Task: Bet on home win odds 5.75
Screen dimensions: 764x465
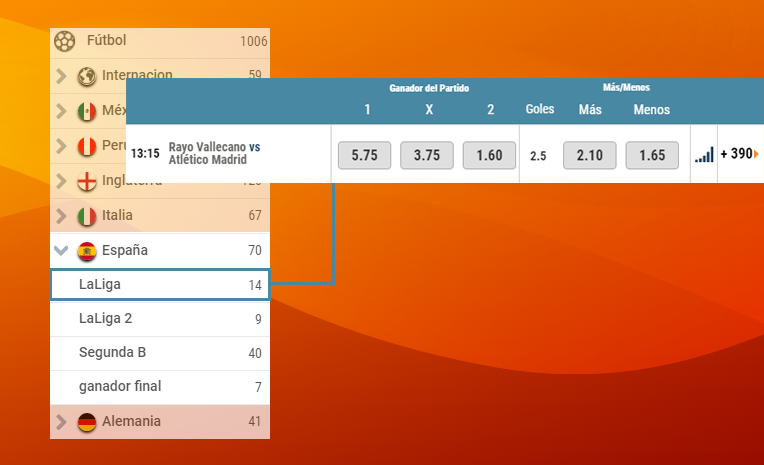Action: pyautogui.click(x=364, y=155)
